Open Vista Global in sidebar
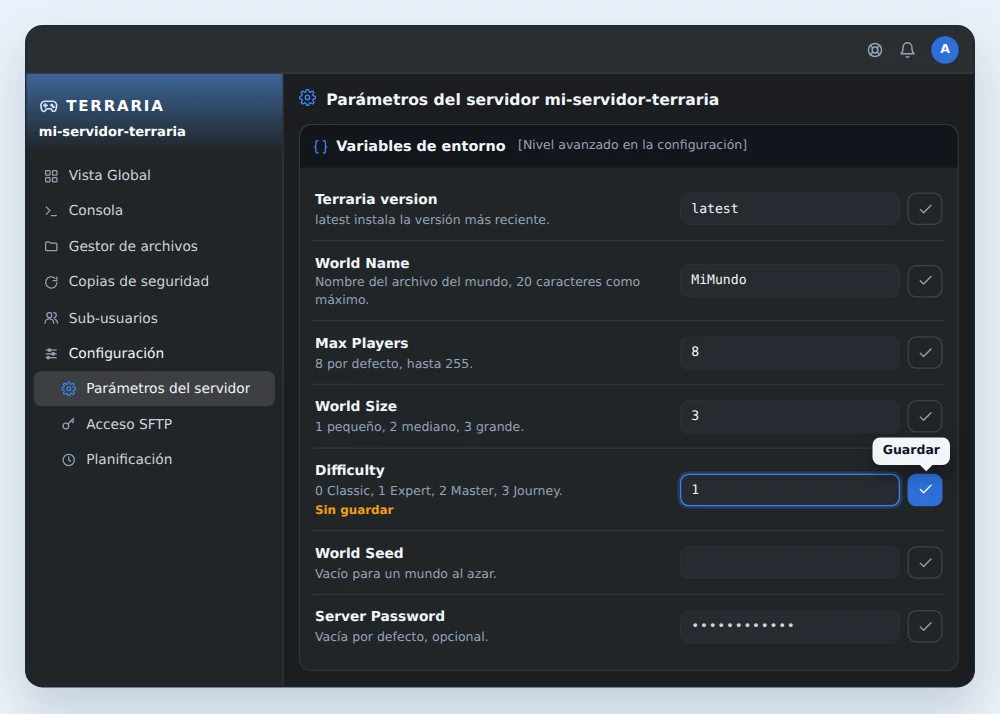 click(x=154, y=175)
